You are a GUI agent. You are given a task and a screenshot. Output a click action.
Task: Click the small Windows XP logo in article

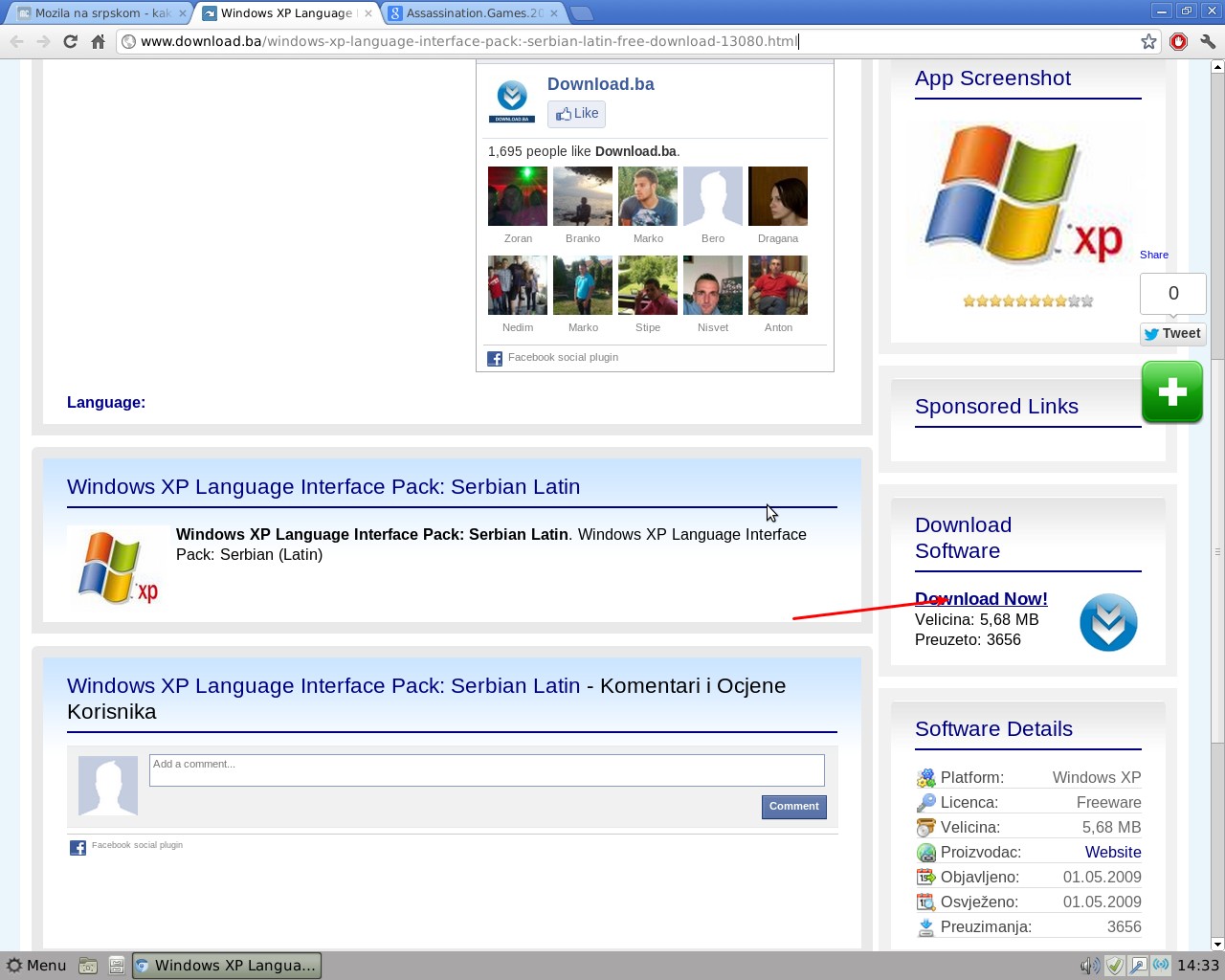pyautogui.click(x=119, y=568)
